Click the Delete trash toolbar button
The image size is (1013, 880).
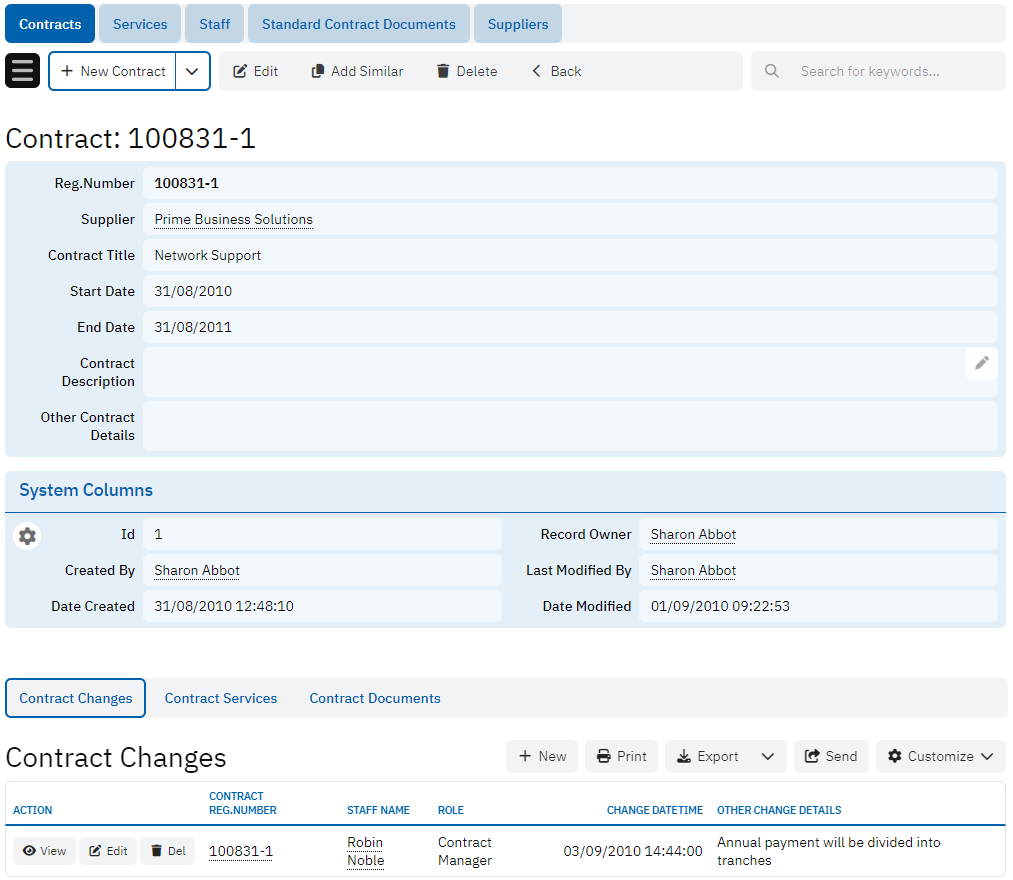pyautogui.click(x=466, y=71)
